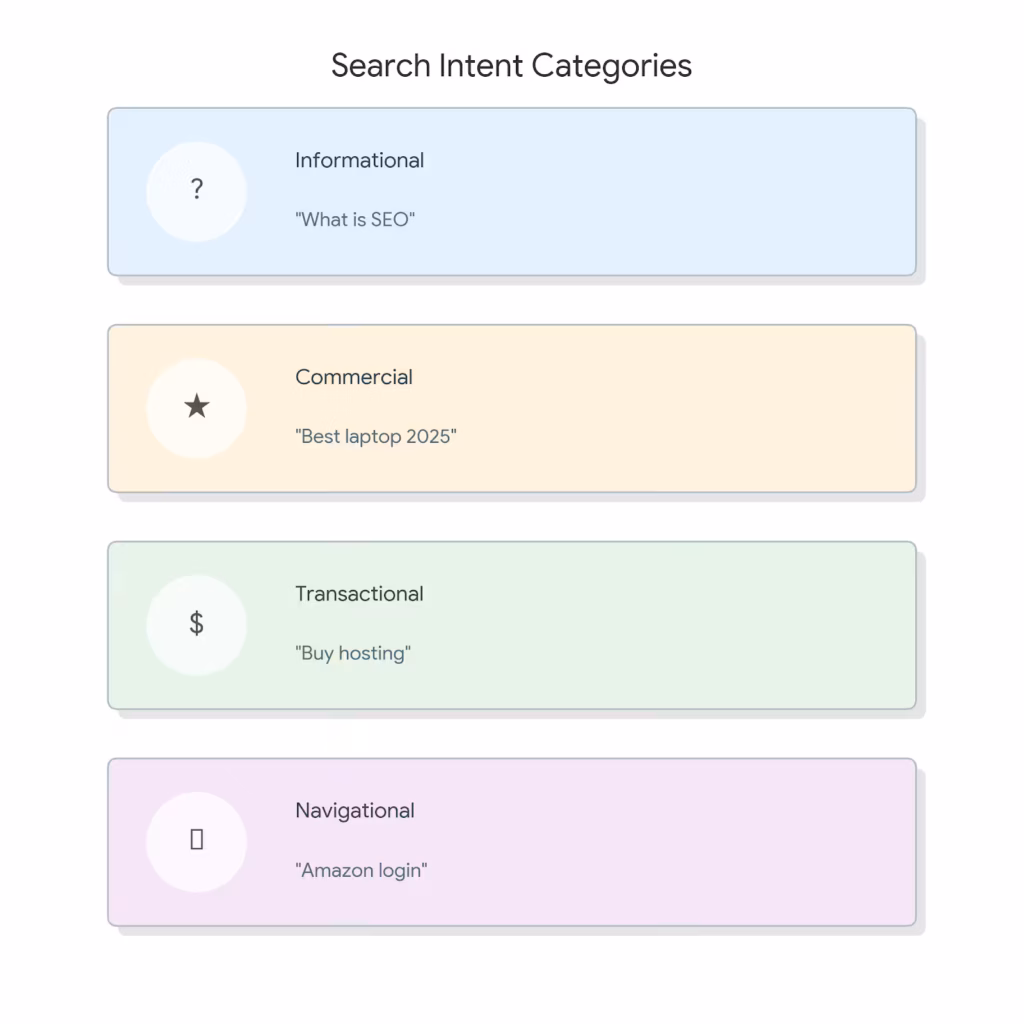Click the star icon

tap(197, 406)
